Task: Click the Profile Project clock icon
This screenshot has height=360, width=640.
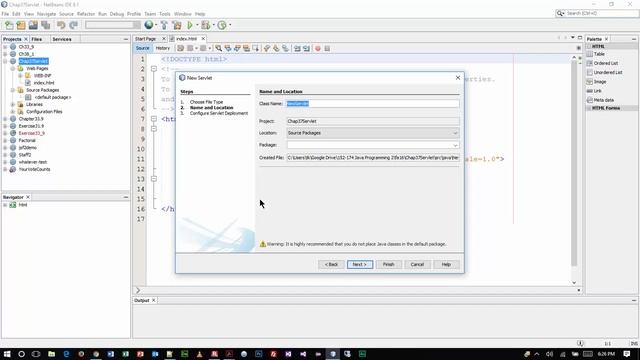Action: [222, 25]
